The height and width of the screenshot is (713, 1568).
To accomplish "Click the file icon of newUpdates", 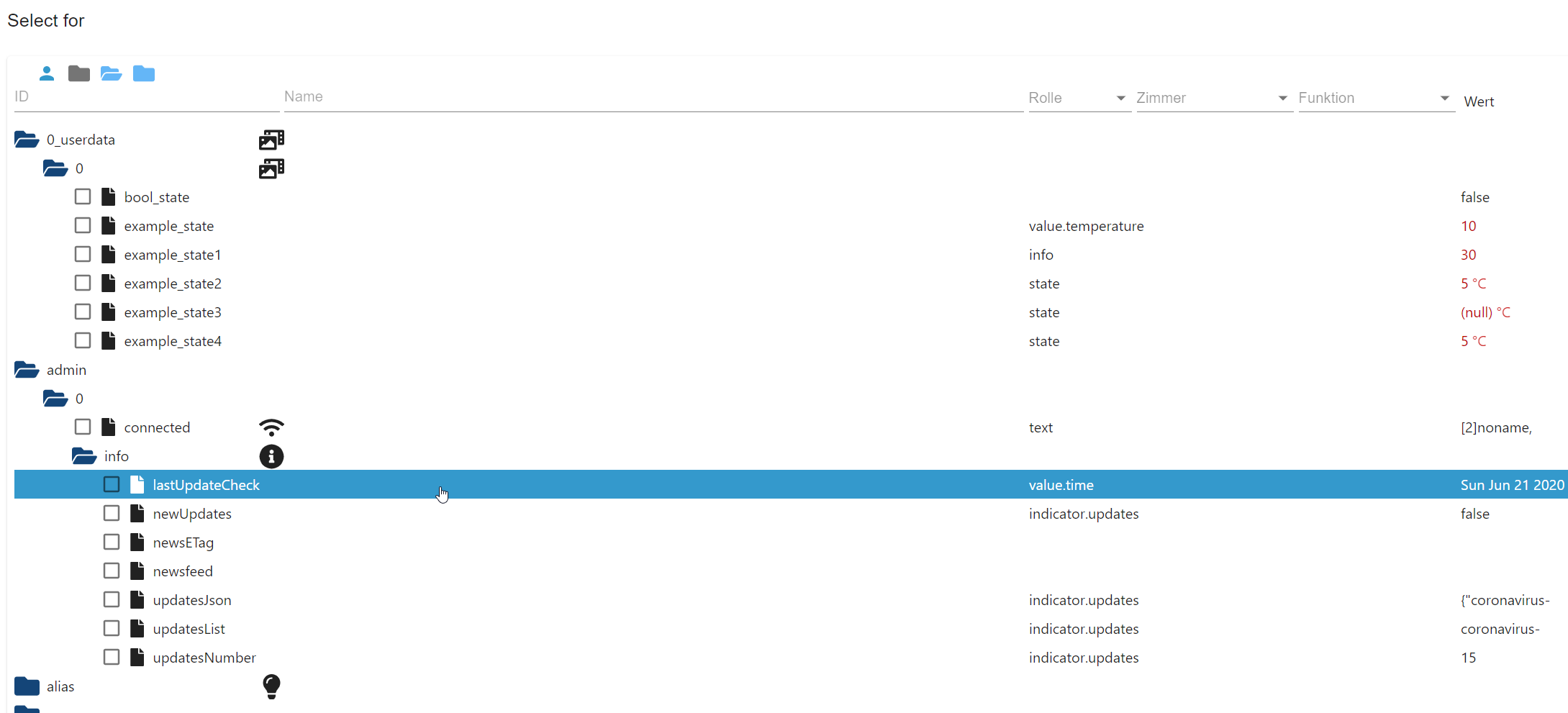I will tap(137, 513).
